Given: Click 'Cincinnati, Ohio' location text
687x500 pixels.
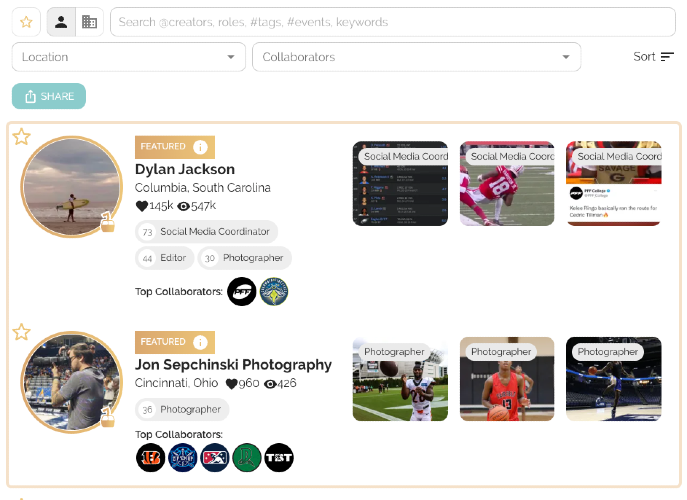Looking at the screenshot, I should click(x=176, y=383).
